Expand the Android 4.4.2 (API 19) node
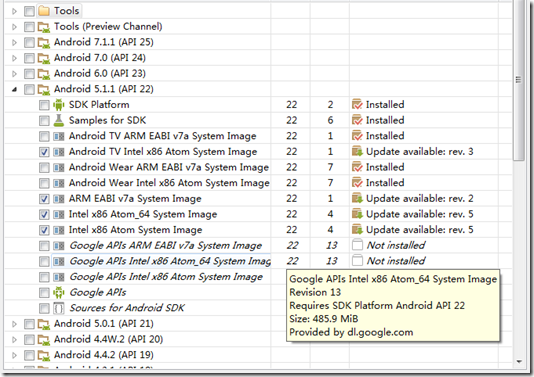 14,356
